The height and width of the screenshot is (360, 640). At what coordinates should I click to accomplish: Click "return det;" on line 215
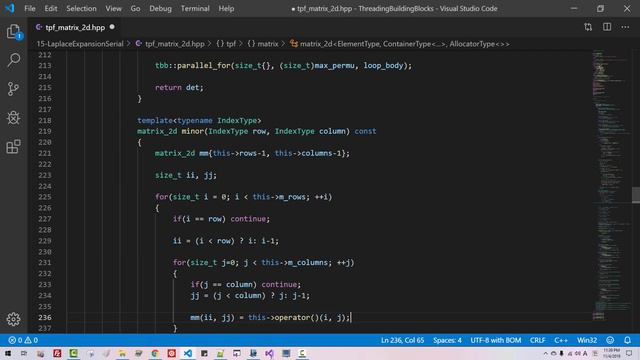tap(179, 87)
